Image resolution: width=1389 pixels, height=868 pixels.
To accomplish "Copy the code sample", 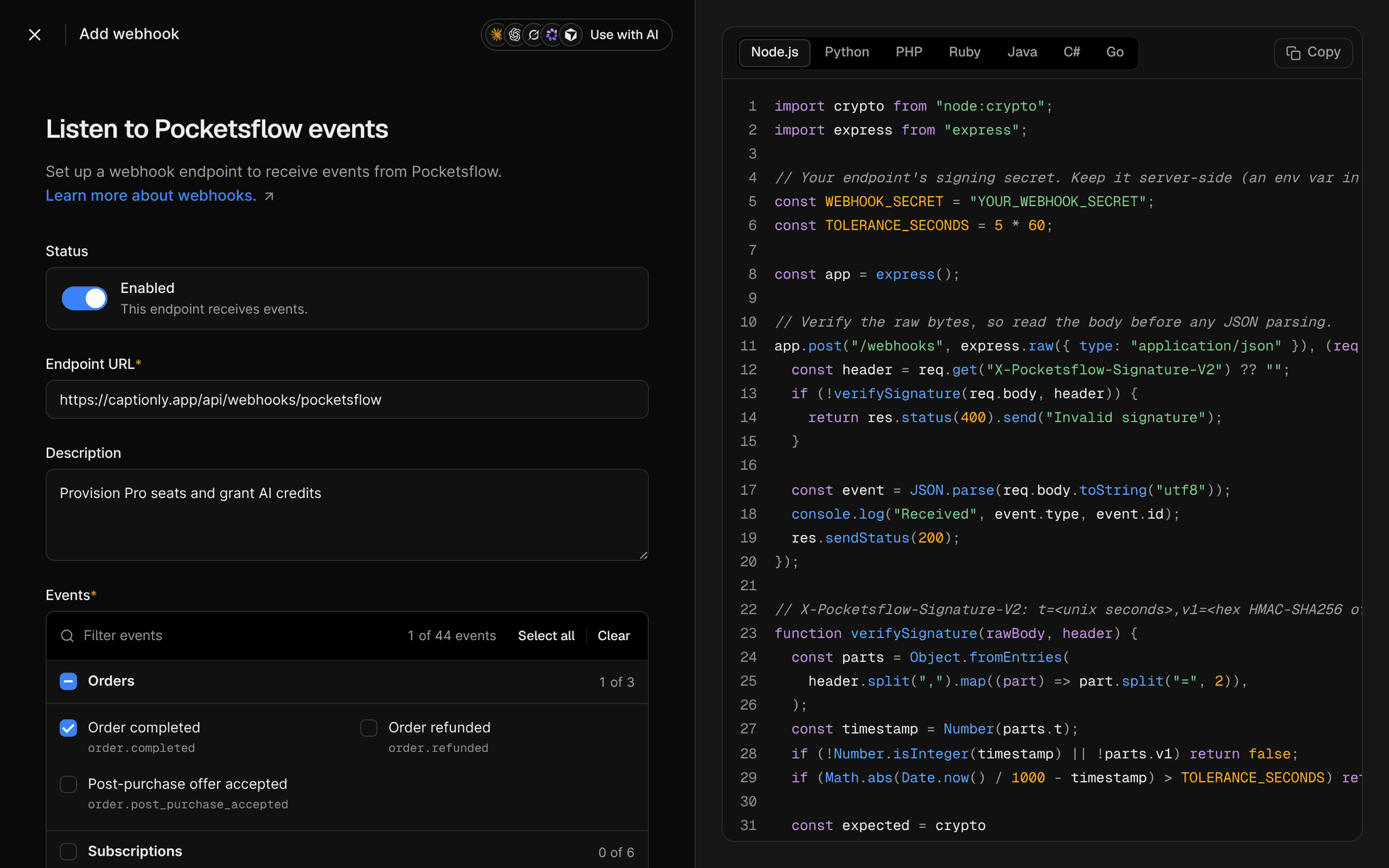I will point(1313,52).
